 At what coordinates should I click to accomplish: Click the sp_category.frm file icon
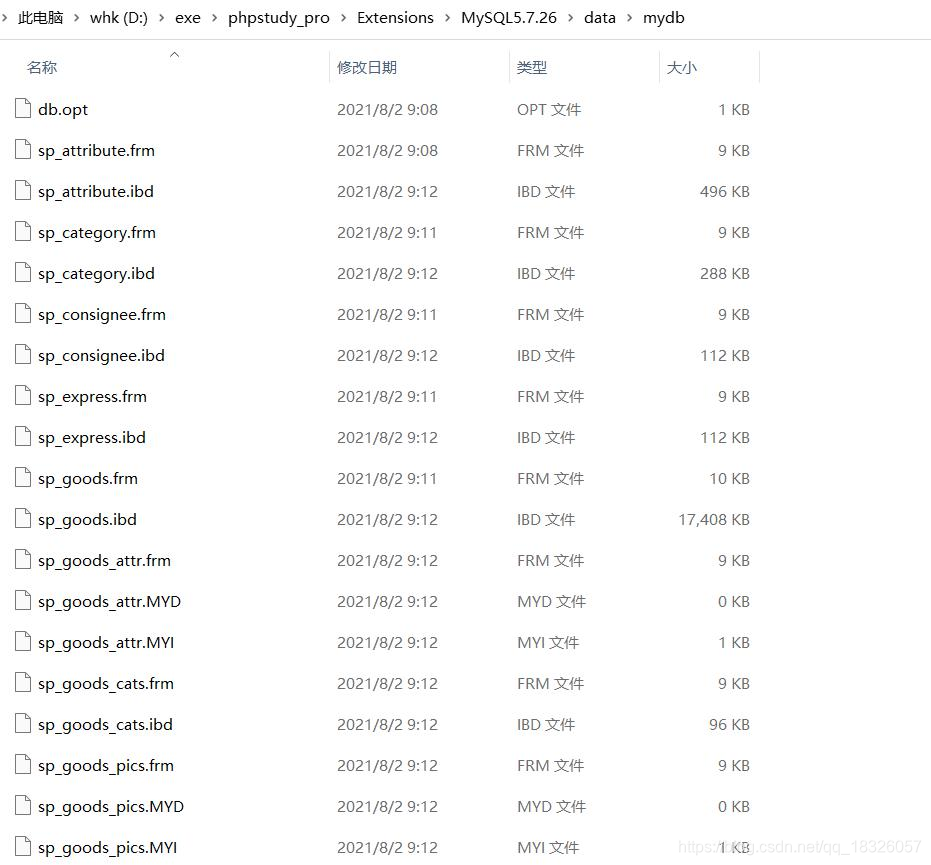23,232
